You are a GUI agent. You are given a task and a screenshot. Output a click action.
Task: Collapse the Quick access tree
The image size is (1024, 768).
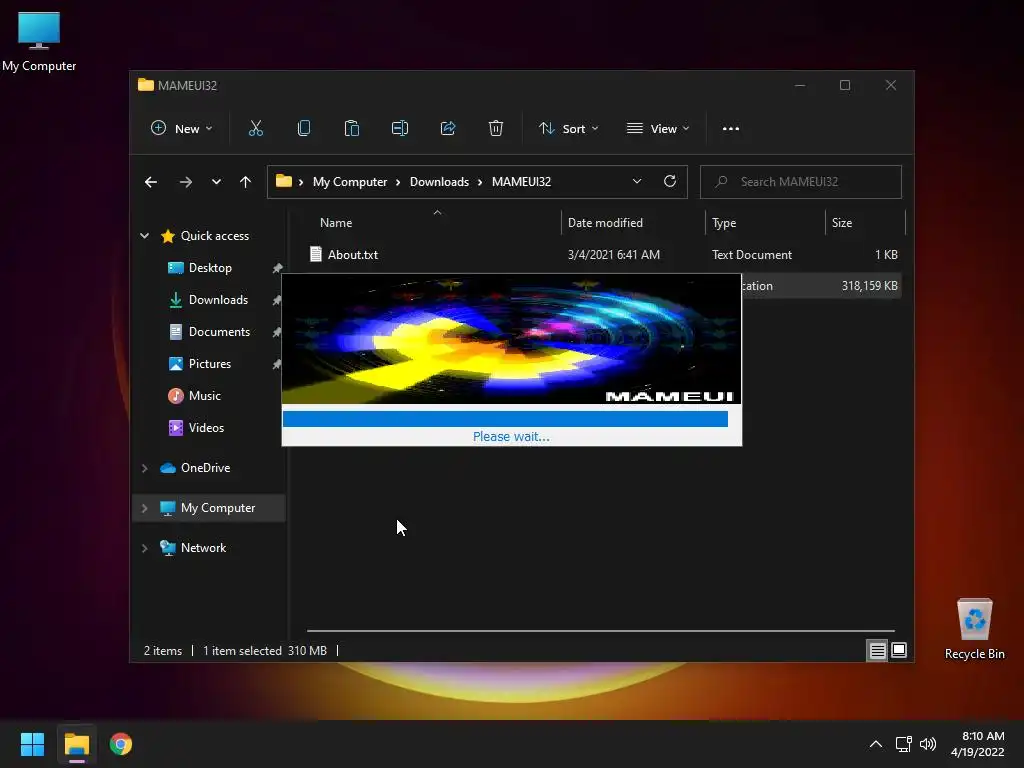coord(144,236)
